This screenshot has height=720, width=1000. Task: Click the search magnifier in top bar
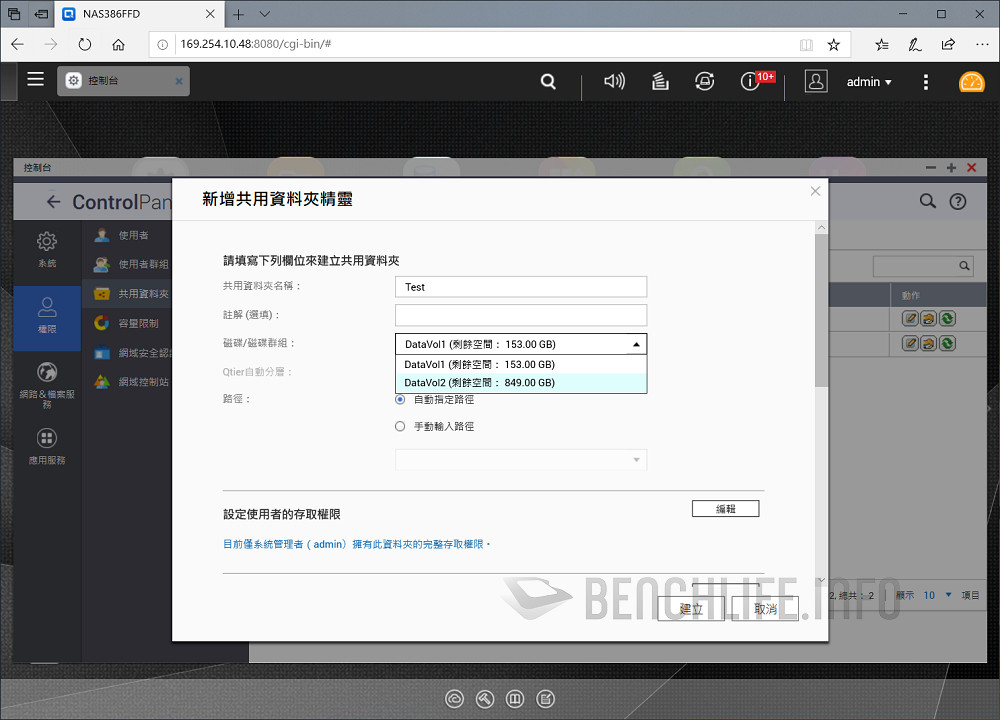pyautogui.click(x=548, y=82)
